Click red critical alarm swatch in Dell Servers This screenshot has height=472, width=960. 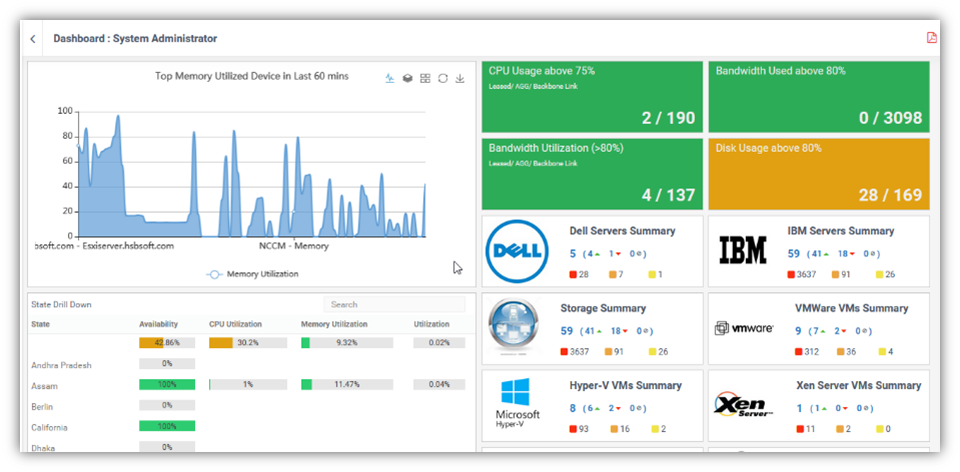pyautogui.click(x=573, y=274)
